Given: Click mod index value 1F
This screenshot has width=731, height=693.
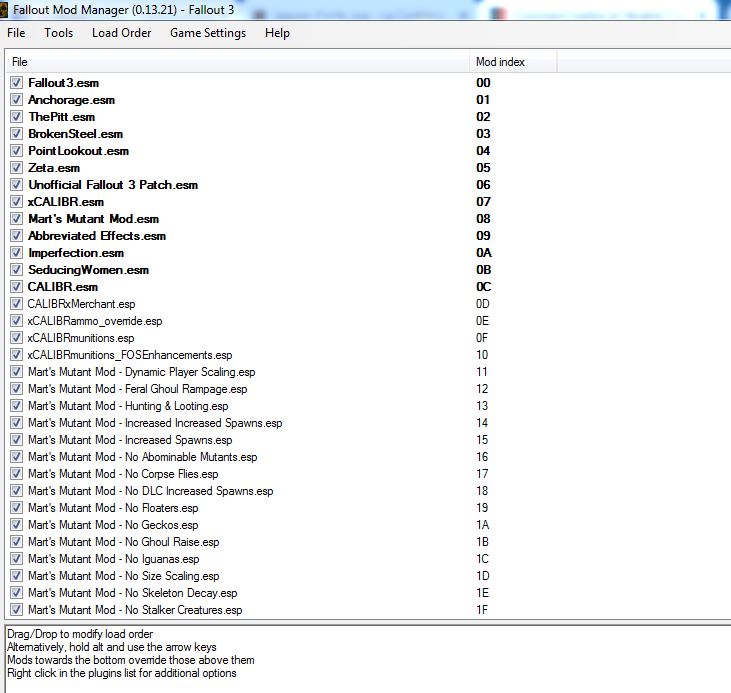Looking at the screenshot, I should point(482,610).
